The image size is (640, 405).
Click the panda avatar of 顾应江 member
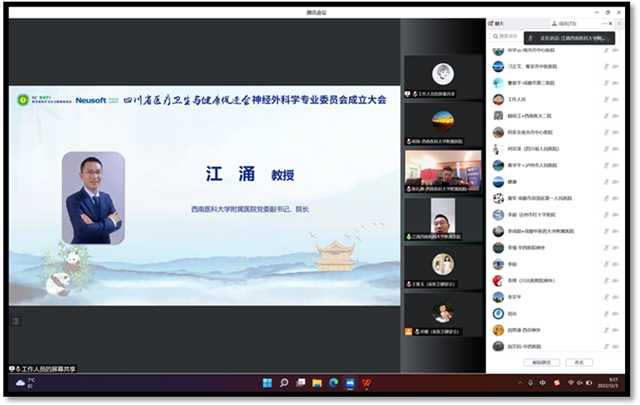coord(498,116)
